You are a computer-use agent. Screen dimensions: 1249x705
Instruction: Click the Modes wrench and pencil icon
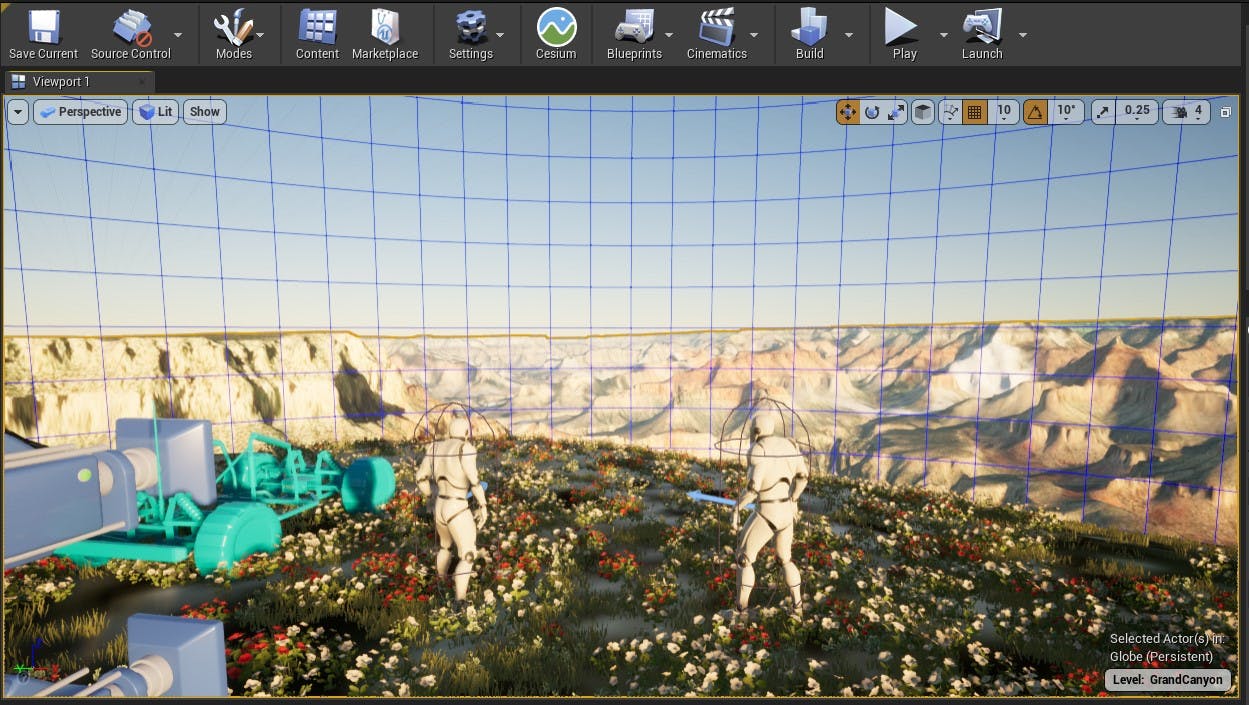[233, 27]
